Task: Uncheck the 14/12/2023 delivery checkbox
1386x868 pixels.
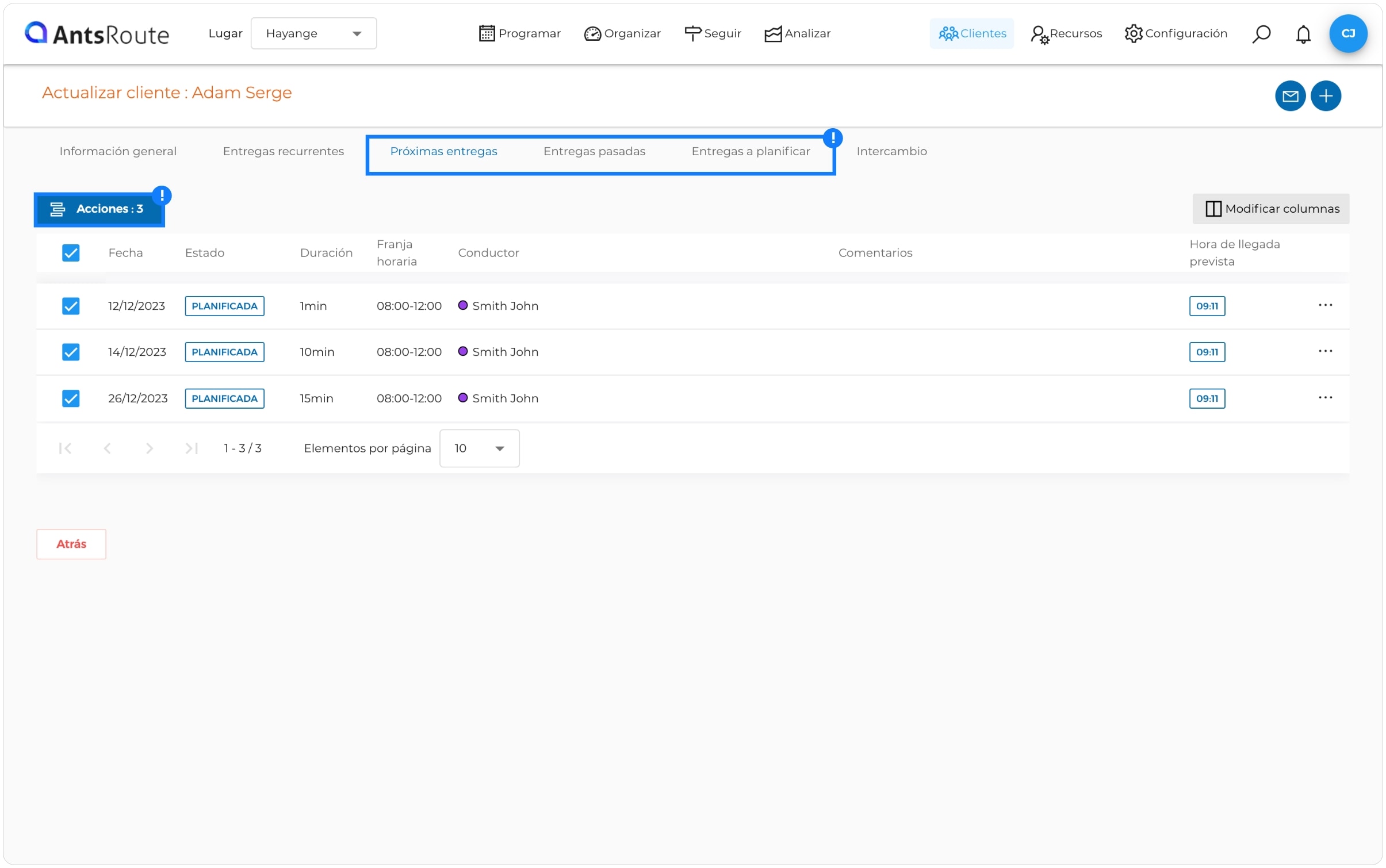Action: [x=71, y=352]
